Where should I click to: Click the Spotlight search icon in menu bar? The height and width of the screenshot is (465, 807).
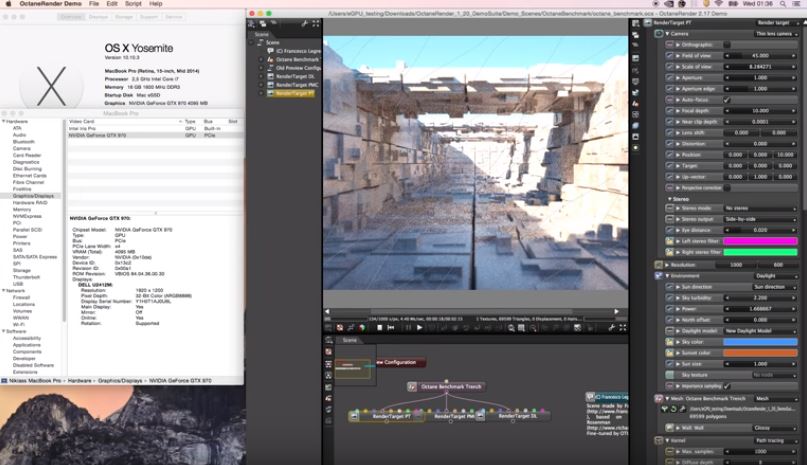pos(781,4)
